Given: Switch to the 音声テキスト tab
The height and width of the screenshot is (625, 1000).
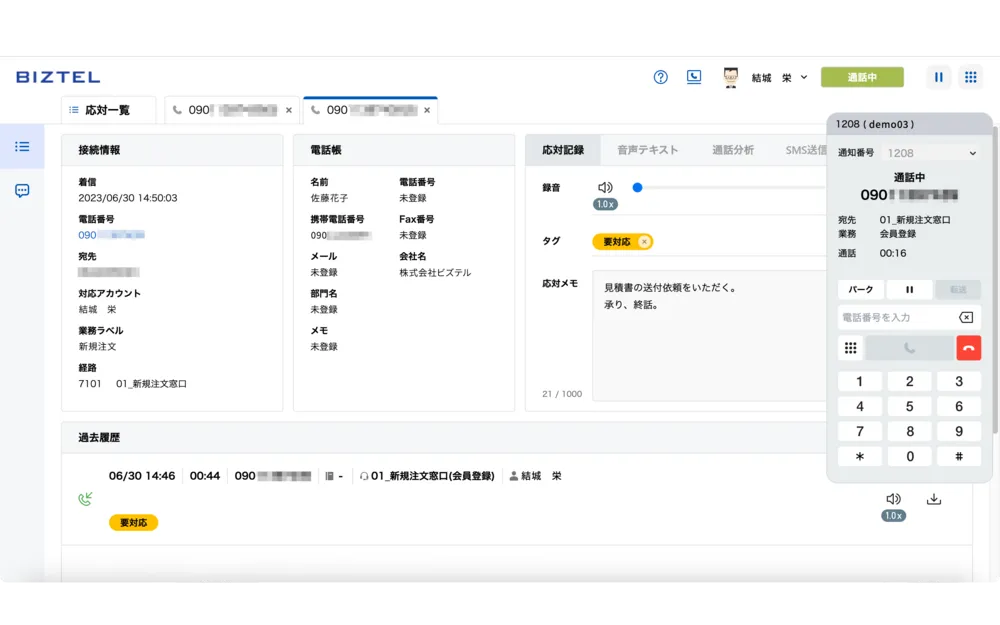Looking at the screenshot, I should pos(647,150).
